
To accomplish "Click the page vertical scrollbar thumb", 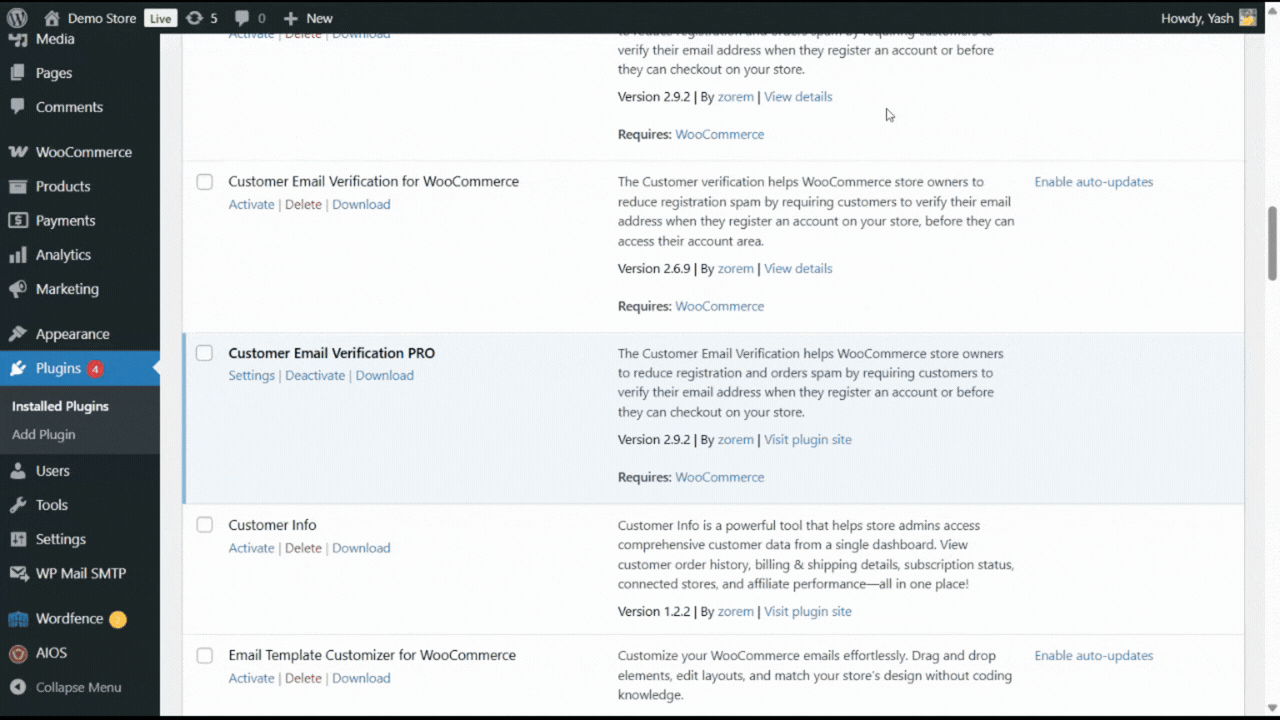I will (x=1272, y=243).
